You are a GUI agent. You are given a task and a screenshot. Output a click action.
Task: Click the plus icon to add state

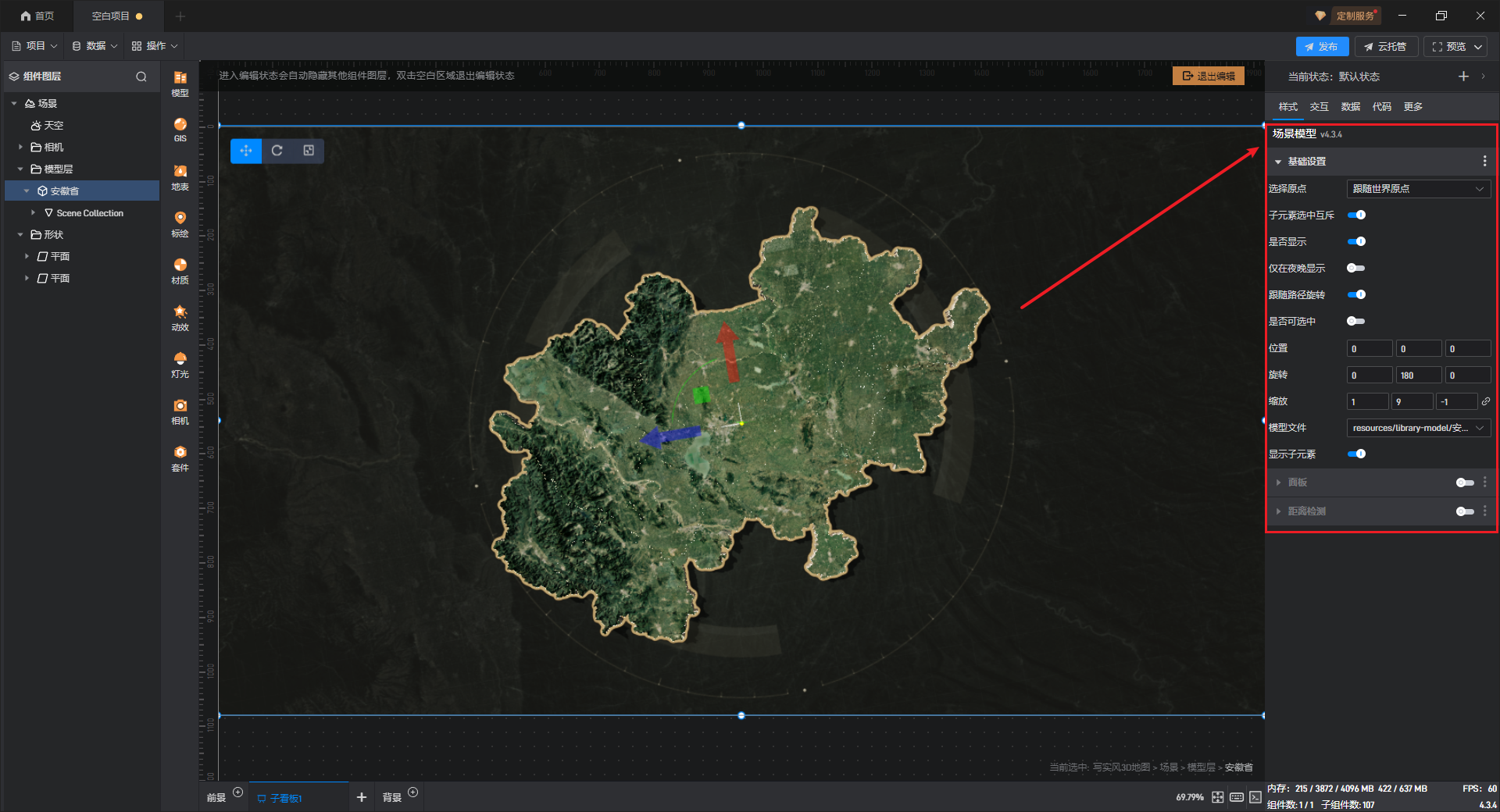click(1463, 76)
